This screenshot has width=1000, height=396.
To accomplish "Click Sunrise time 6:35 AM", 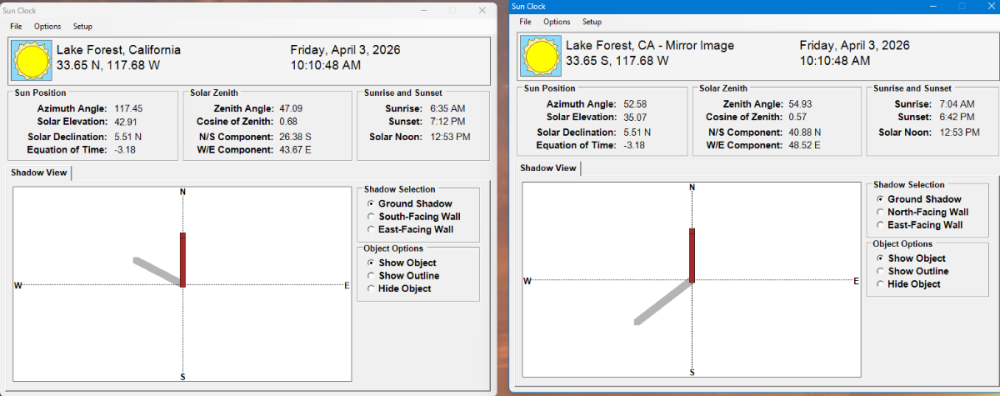I will pos(448,108).
